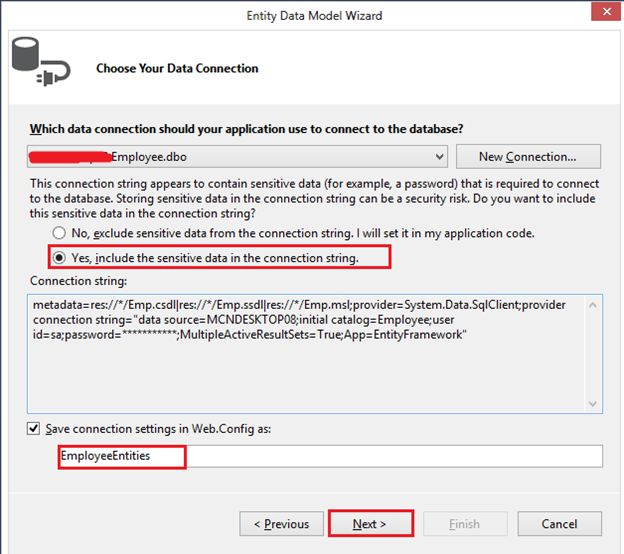Screen dimensions: 624x554
Task: Click the 'Choose Your Data Connection' heading
Action: pos(177,68)
